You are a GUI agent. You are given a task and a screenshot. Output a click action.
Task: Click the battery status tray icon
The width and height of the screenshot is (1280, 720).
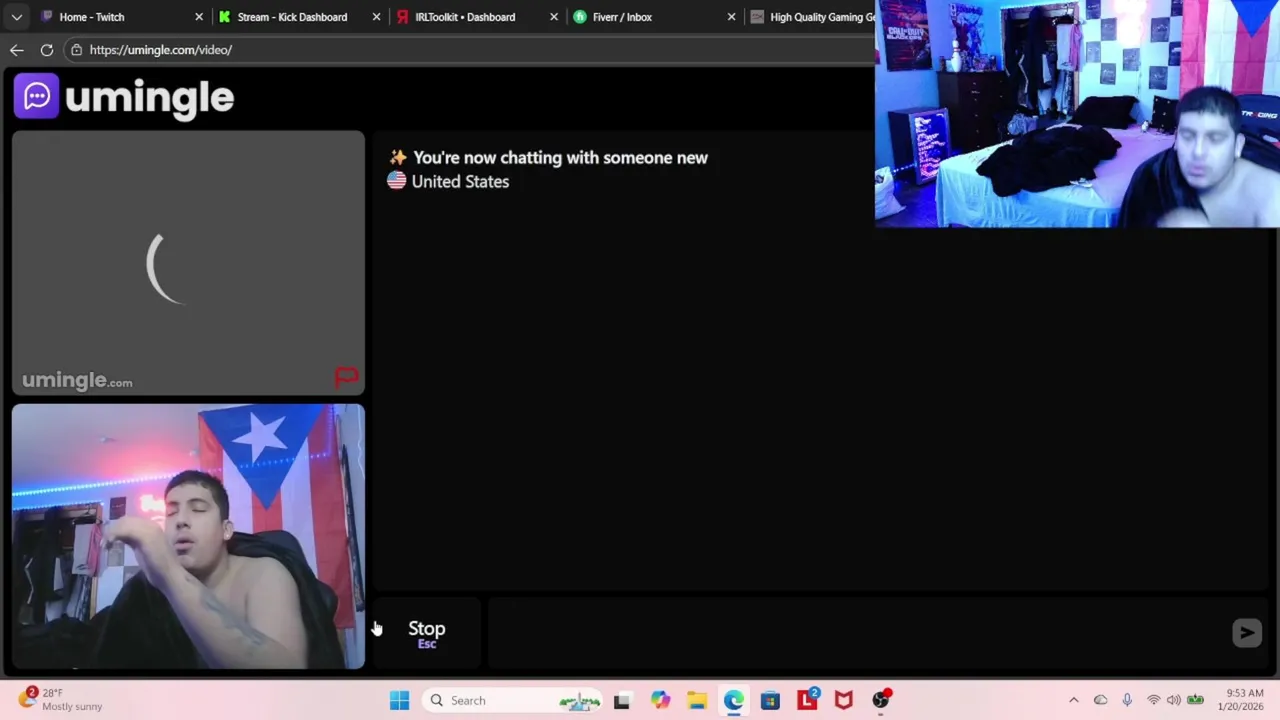(1195, 700)
